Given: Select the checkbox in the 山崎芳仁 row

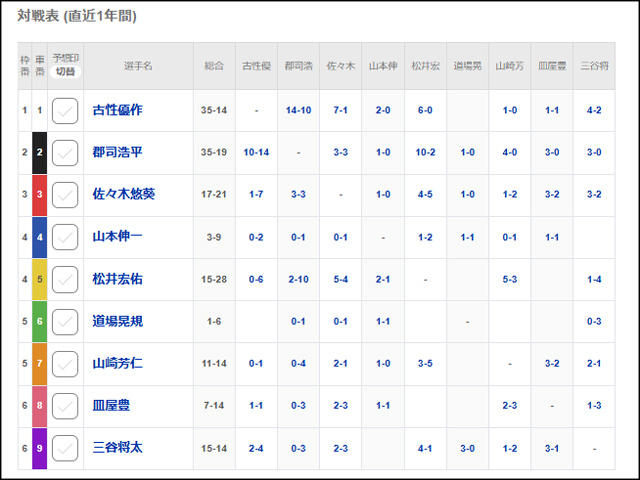Looking at the screenshot, I should pyautogui.click(x=65, y=363).
